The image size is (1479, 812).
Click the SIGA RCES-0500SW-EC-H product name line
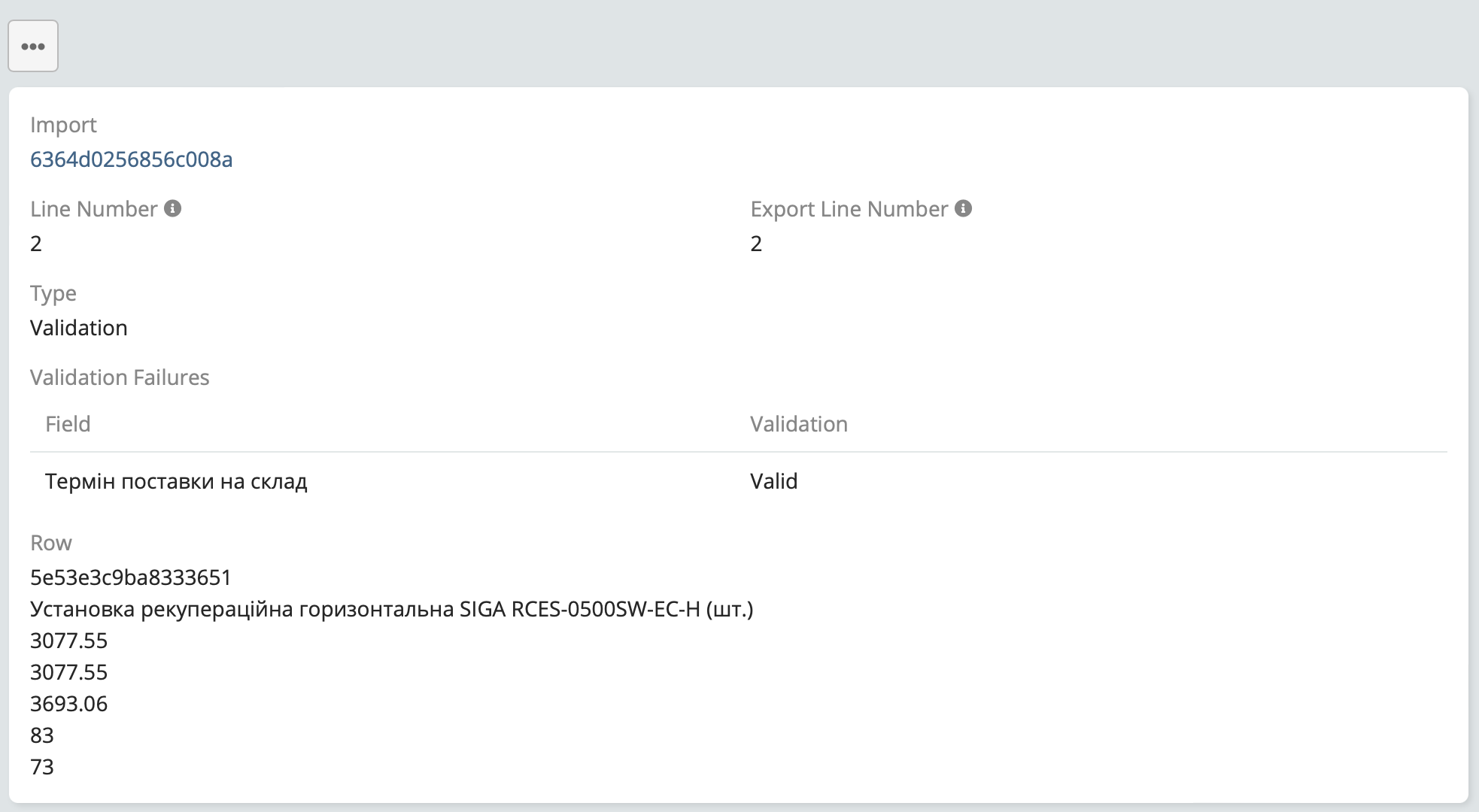coord(391,609)
